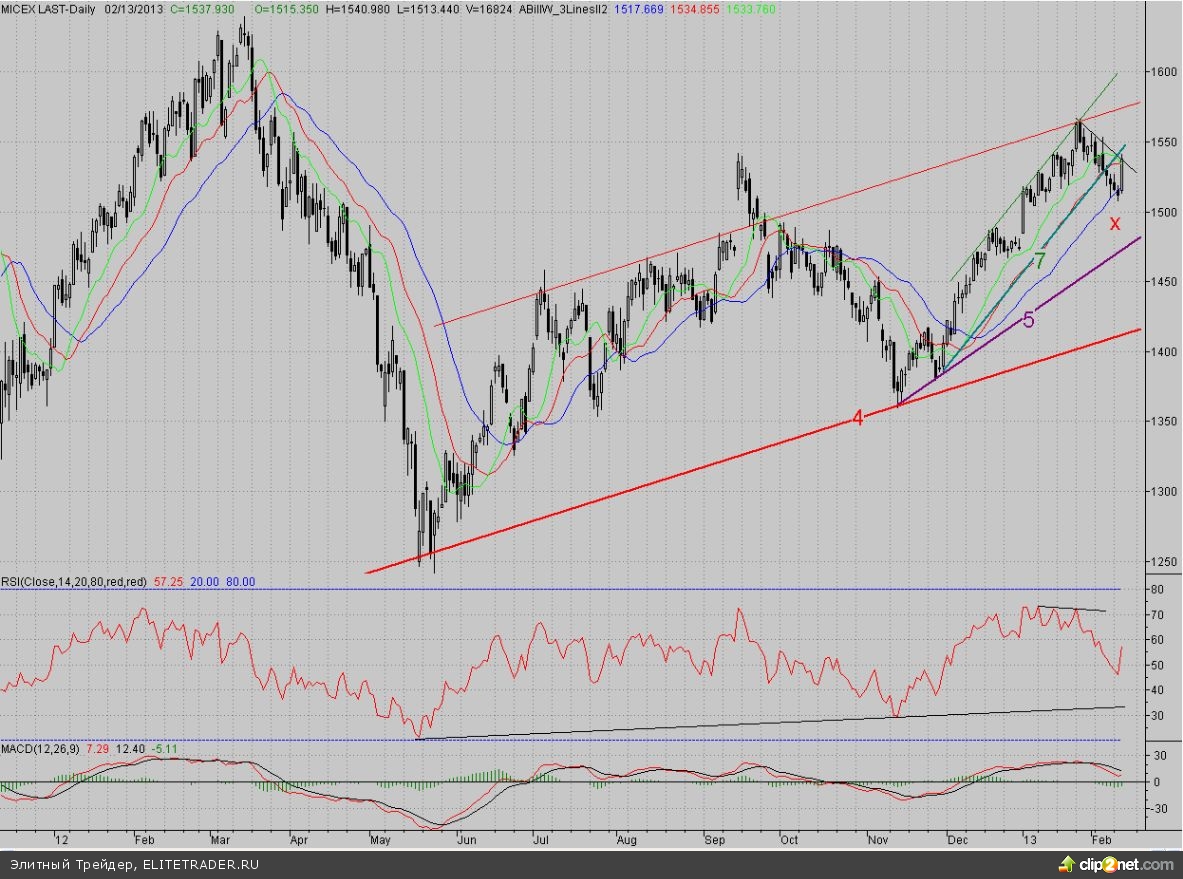1183x879 pixels.
Task: Click the red moving average value 1534.855
Action: pyautogui.click(x=691, y=8)
